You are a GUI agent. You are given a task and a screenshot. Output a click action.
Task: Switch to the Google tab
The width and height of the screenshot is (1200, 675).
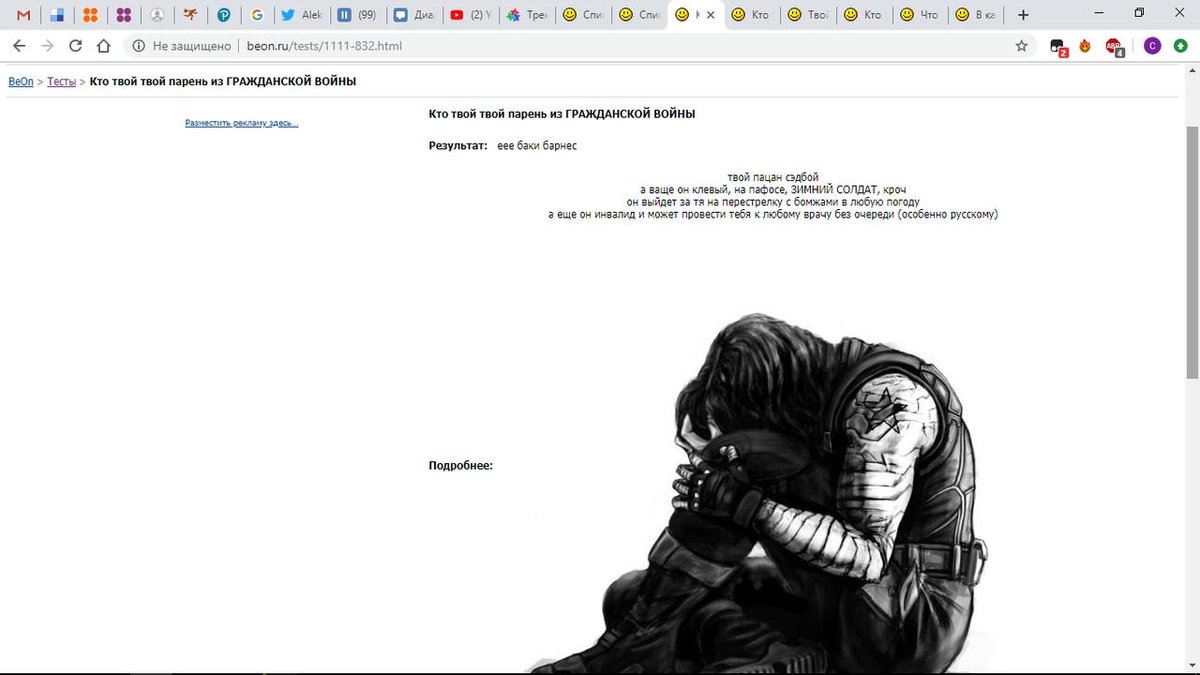coord(258,15)
